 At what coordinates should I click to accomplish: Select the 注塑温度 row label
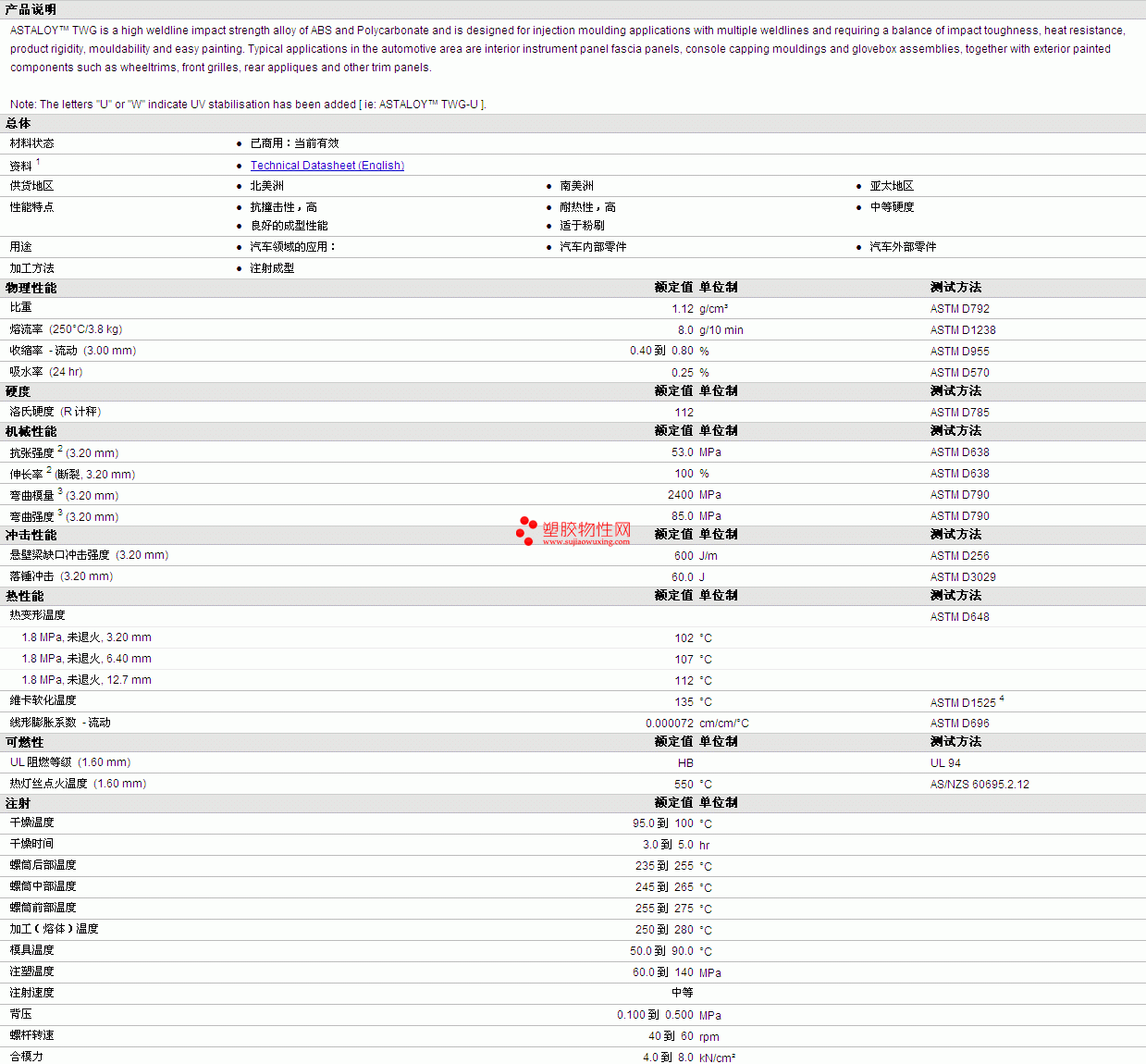pyautogui.click(x=32, y=971)
